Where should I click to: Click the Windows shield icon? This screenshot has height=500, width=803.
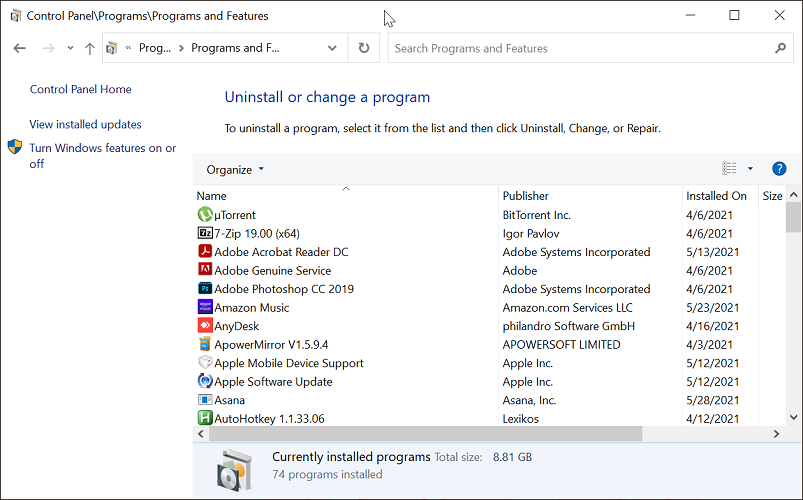click(x=15, y=147)
